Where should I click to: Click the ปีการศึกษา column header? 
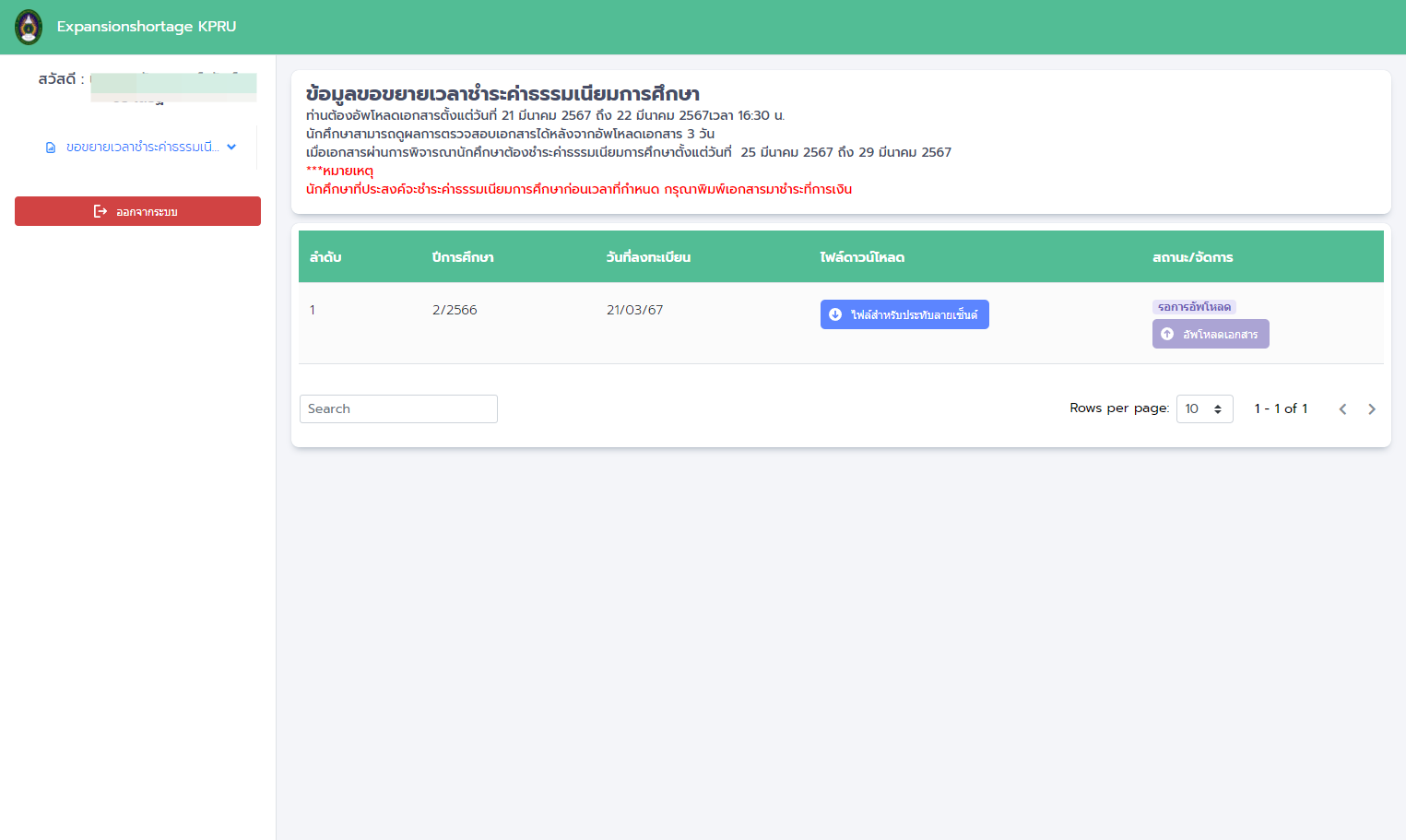click(463, 257)
